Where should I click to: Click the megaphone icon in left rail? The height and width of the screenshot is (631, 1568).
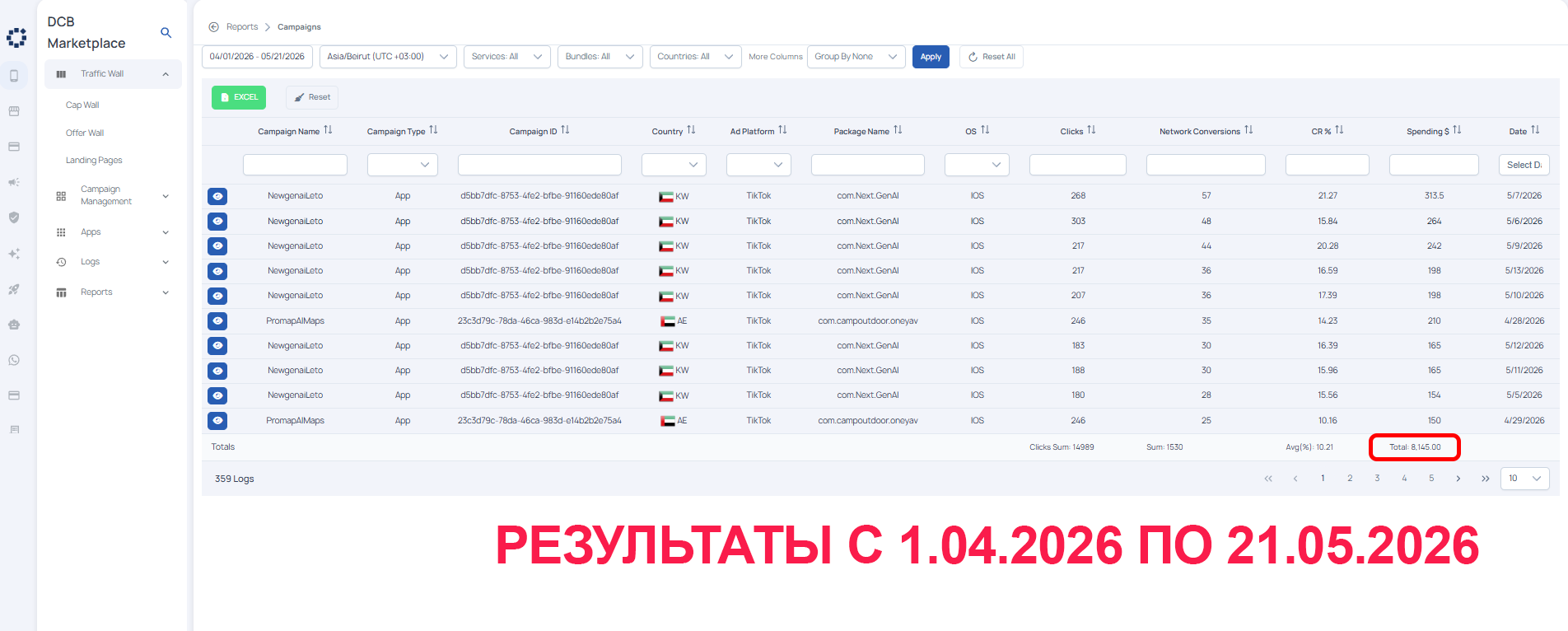coord(14,182)
